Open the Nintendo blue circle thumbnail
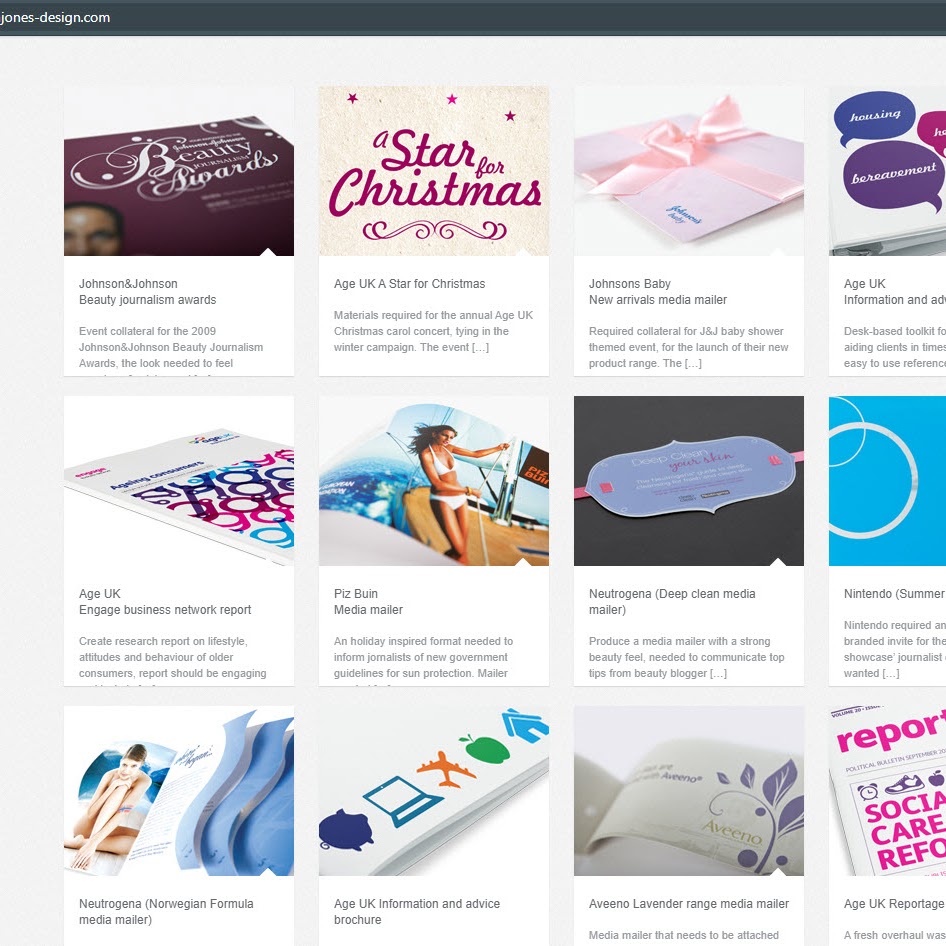The image size is (946, 946). pyautogui.click(x=887, y=481)
